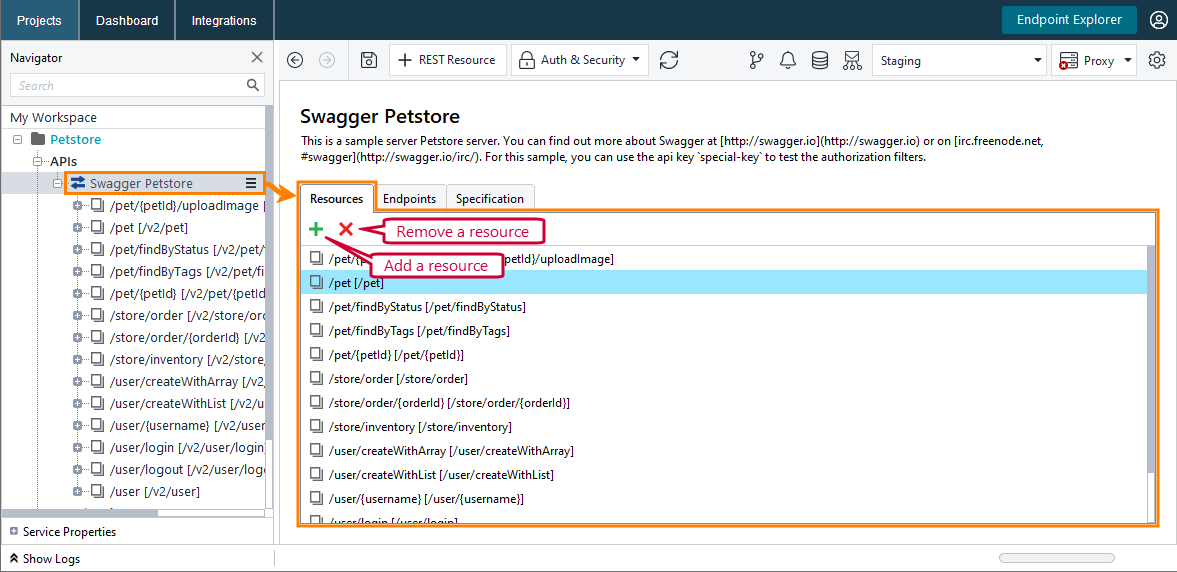The width and height of the screenshot is (1177, 572).
Task: Click My Workspace label in Navigator
Action: (53, 117)
